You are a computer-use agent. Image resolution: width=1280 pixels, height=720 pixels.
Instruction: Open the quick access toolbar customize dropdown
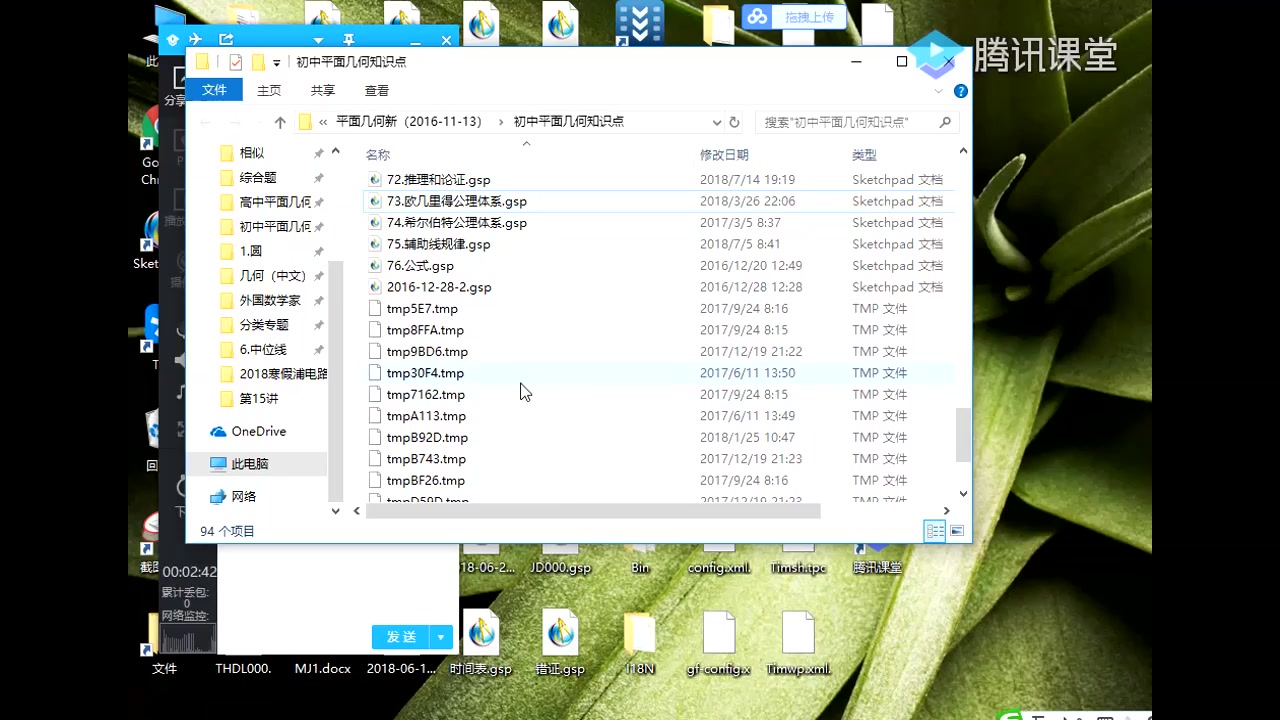pyautogui.click(x=277, y=63)
